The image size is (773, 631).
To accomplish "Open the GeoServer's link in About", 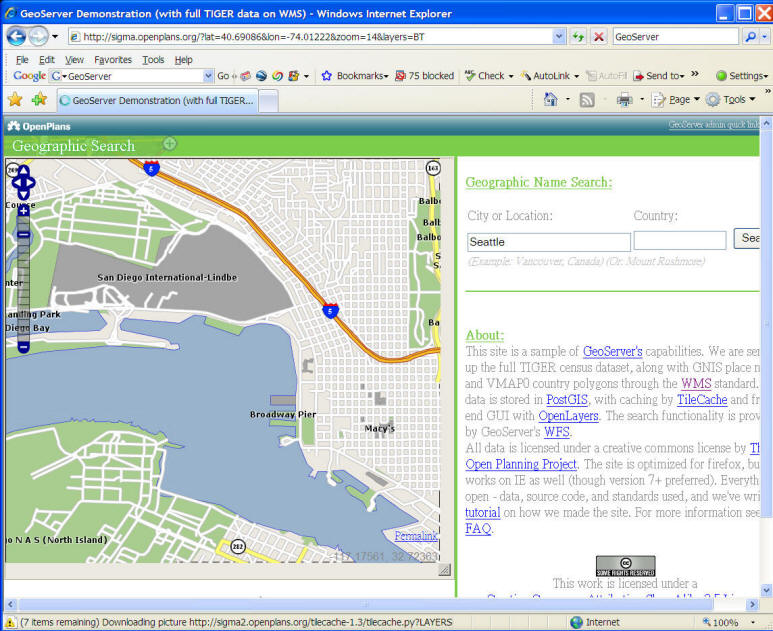I will [x=612, y=351].
